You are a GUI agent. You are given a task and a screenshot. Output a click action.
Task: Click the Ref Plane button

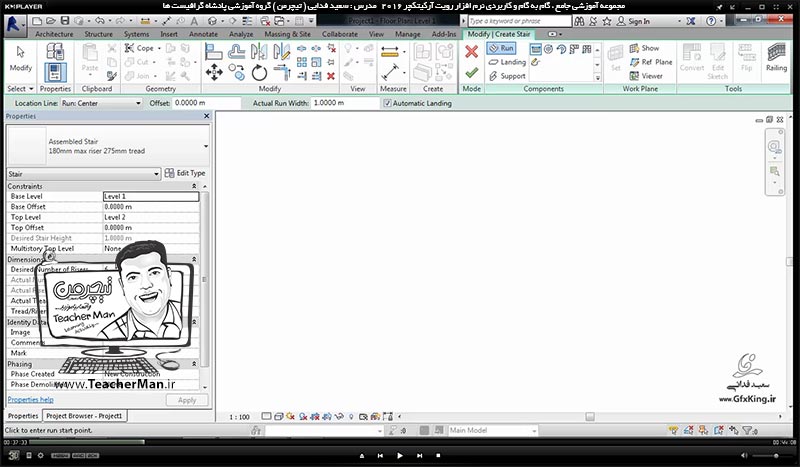651,62
